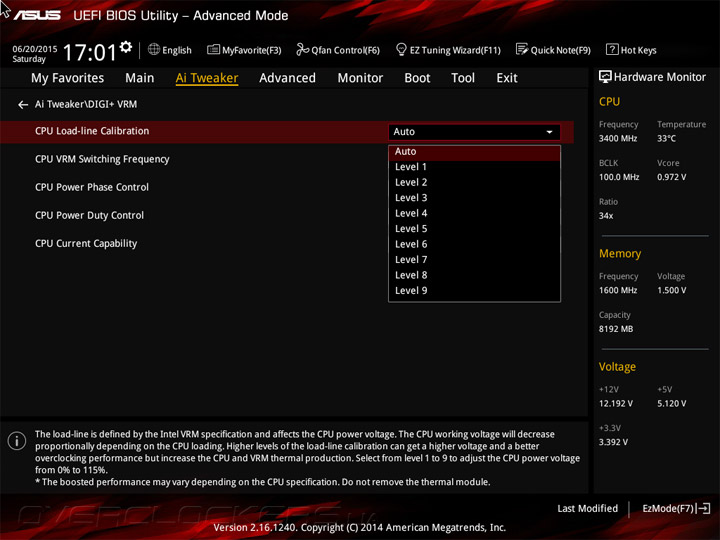Switch to the Boot tab
The height and width of the screenshot is (540, 720).
point(417,78)
